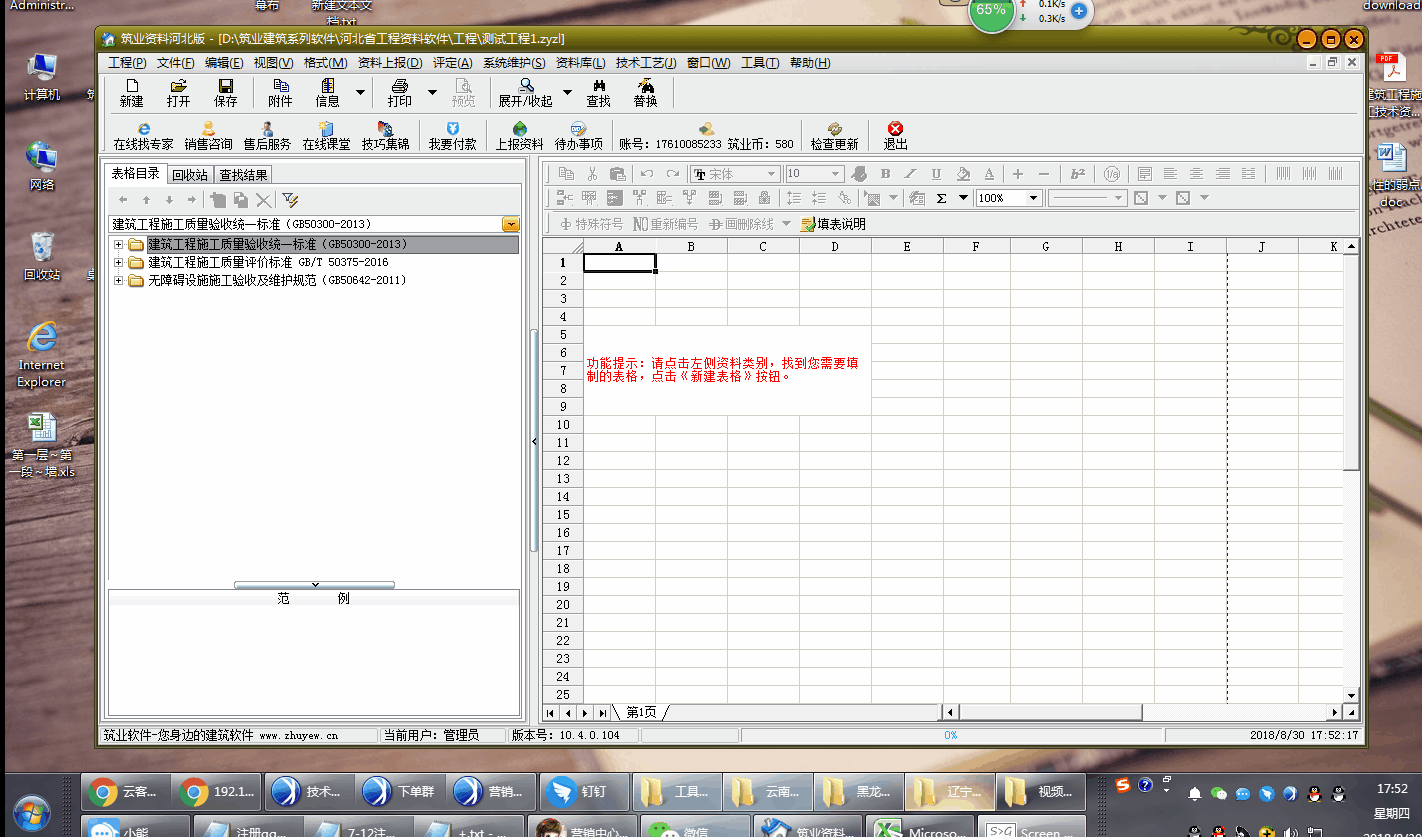
Task: Click the 我要付款 payment icon
Action: click(452, 136)
